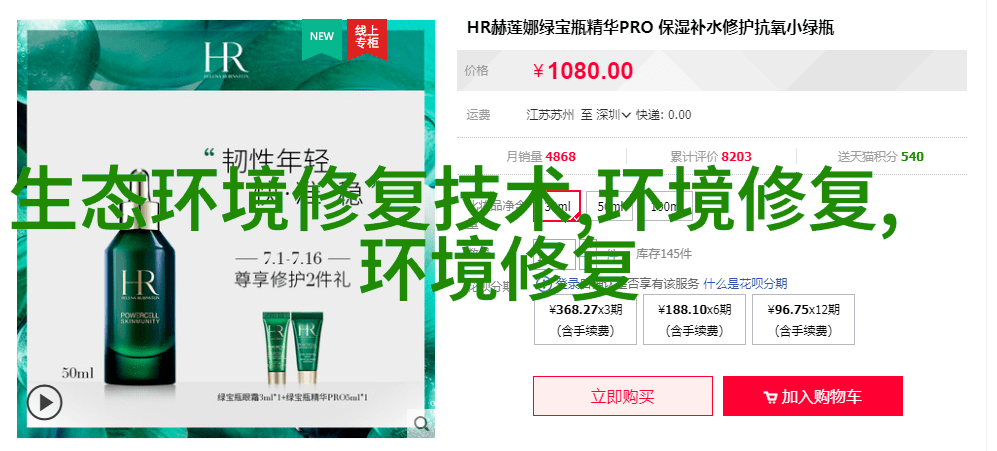Select the 100ml size option
Viewport: 997px width, 451px height.
tap(664, 205)
